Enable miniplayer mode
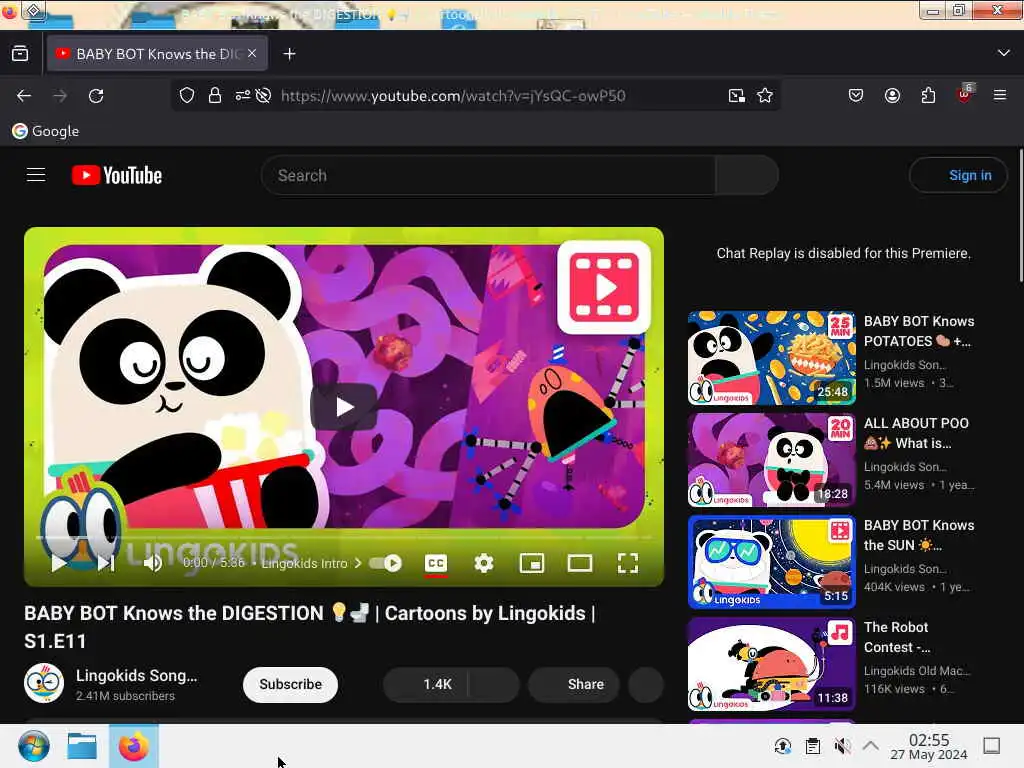 [x=532, y=563]
